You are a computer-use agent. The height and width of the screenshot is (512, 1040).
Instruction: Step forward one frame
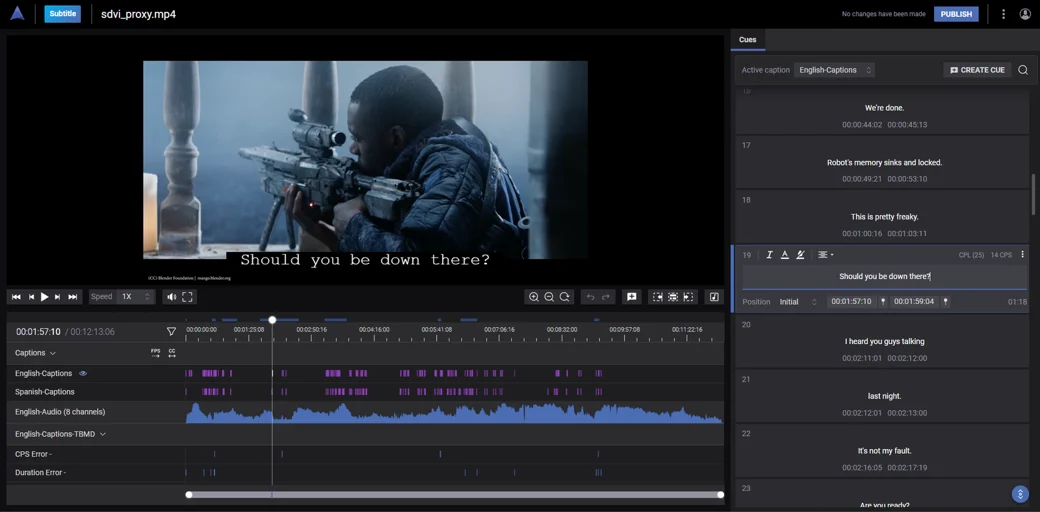click(58, 297)
